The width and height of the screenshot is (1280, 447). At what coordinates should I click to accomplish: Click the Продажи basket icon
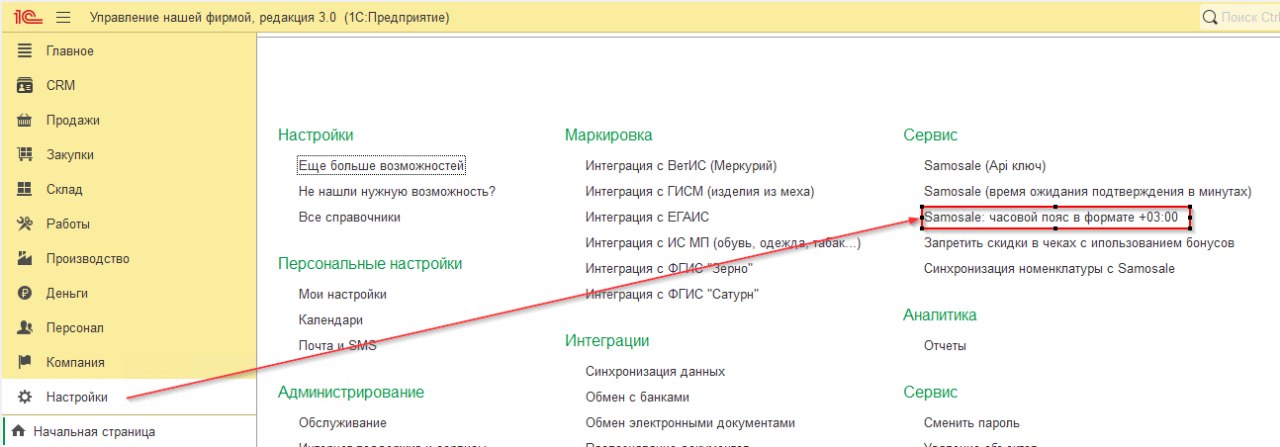(25, 120)
